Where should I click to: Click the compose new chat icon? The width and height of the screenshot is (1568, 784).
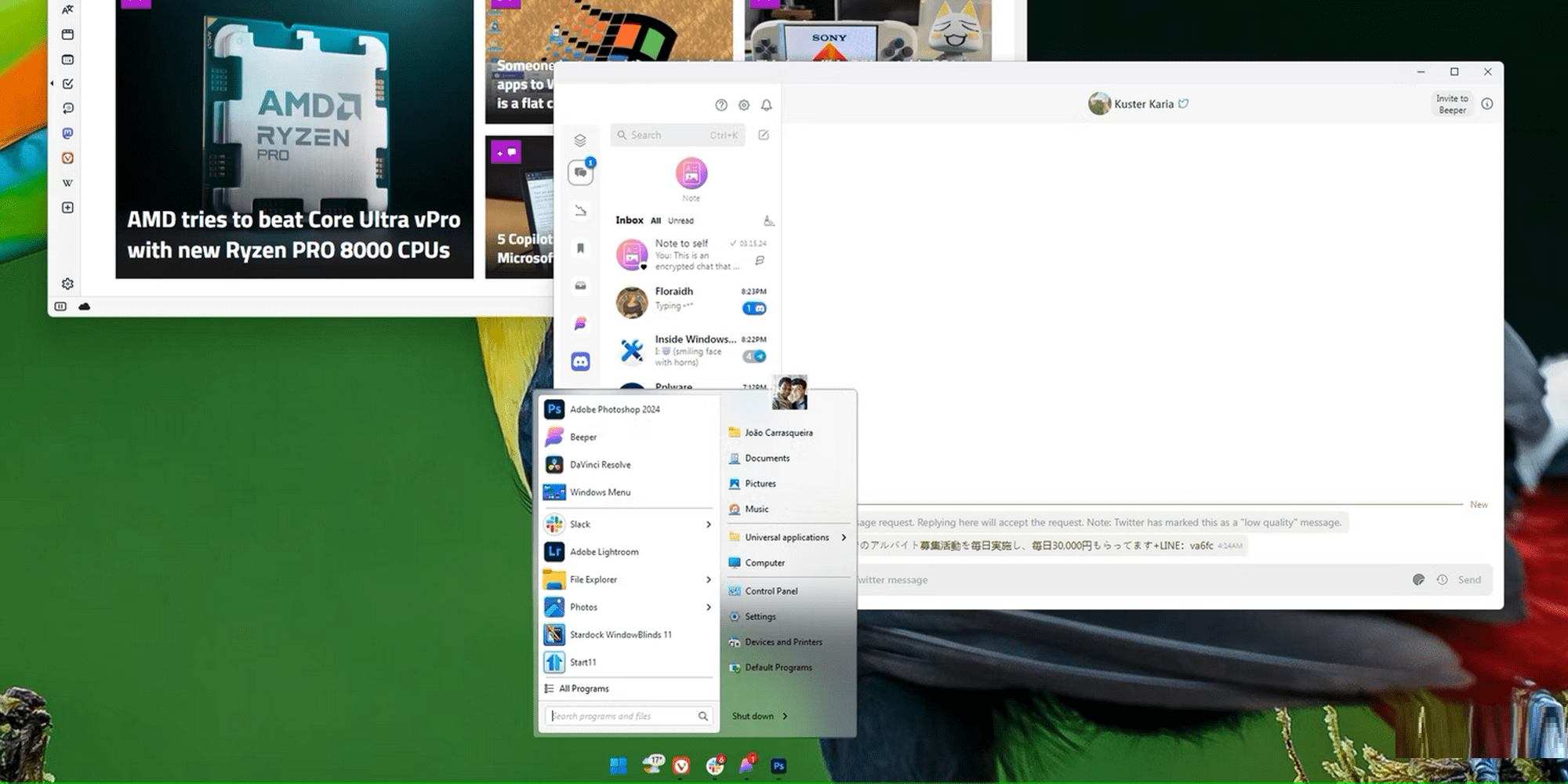[x=763, y=135]
